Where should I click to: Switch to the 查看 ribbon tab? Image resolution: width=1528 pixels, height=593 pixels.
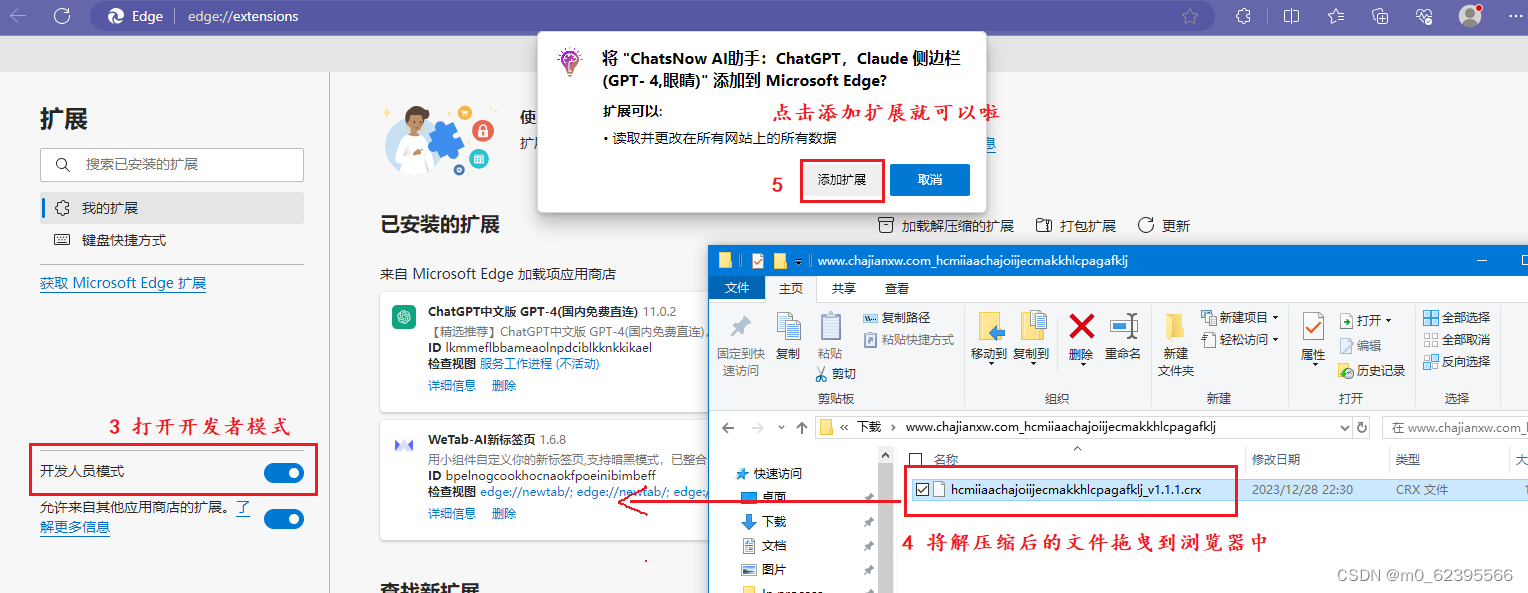tap(897, 288)
